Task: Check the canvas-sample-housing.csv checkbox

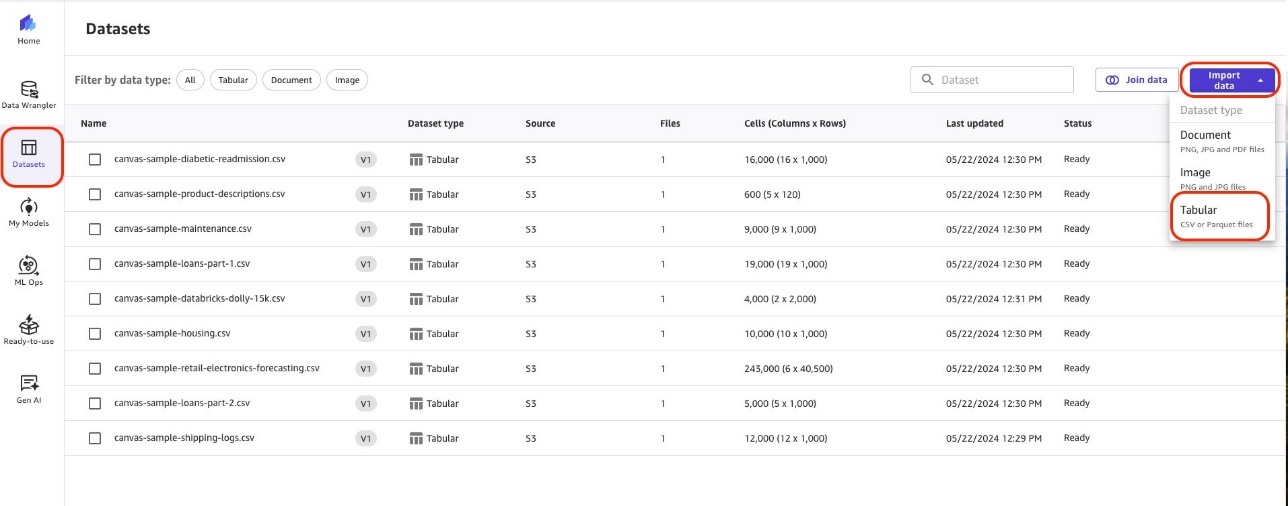Action: [95, 333]
